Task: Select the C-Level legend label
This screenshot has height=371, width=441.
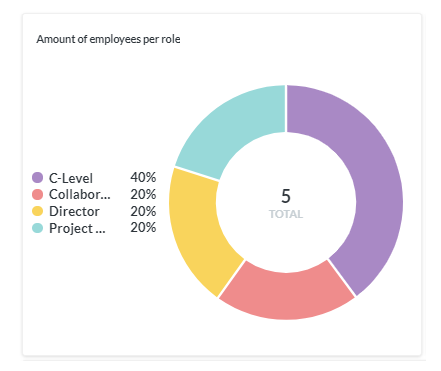Action: tap(71, 178)
